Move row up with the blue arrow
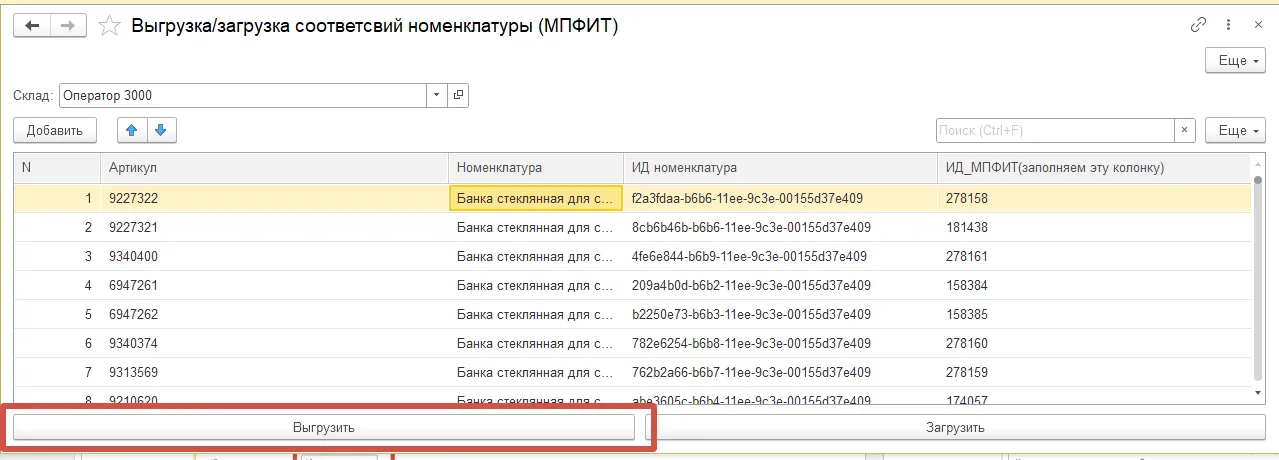The height and width of the screenshot is (460, 1279). point(132,130)
